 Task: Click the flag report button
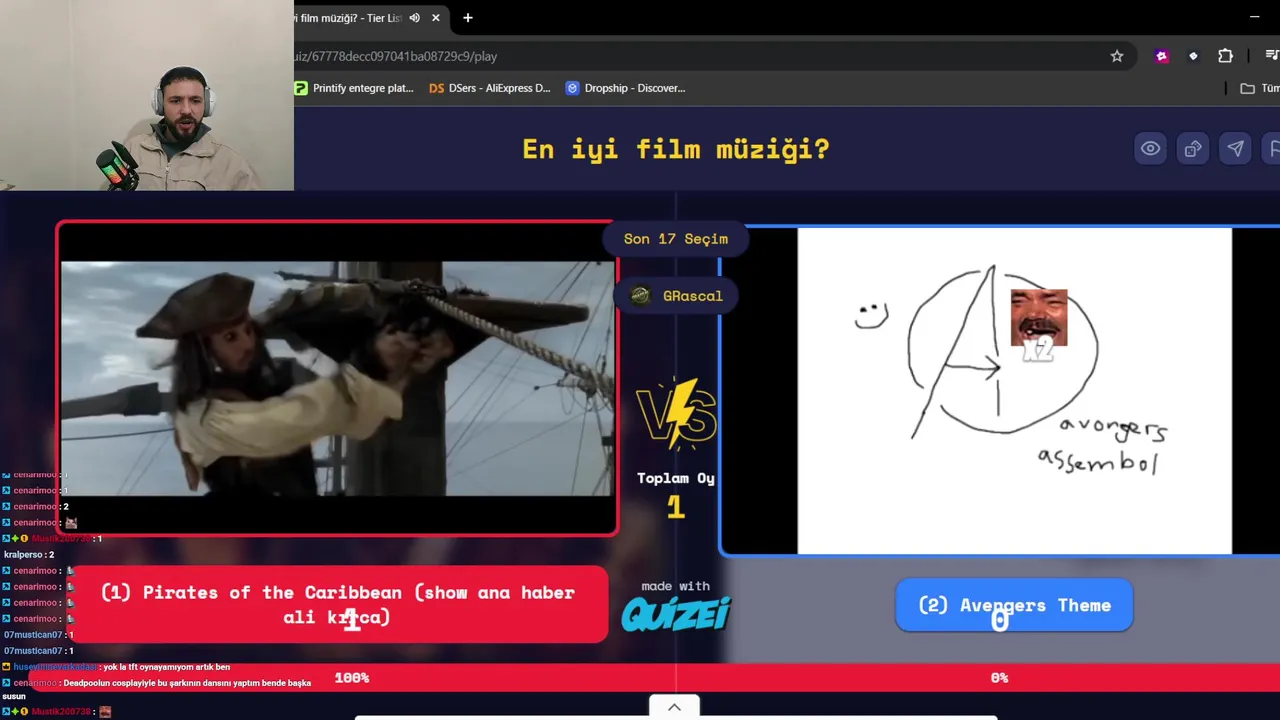[x=1273, y=149]
